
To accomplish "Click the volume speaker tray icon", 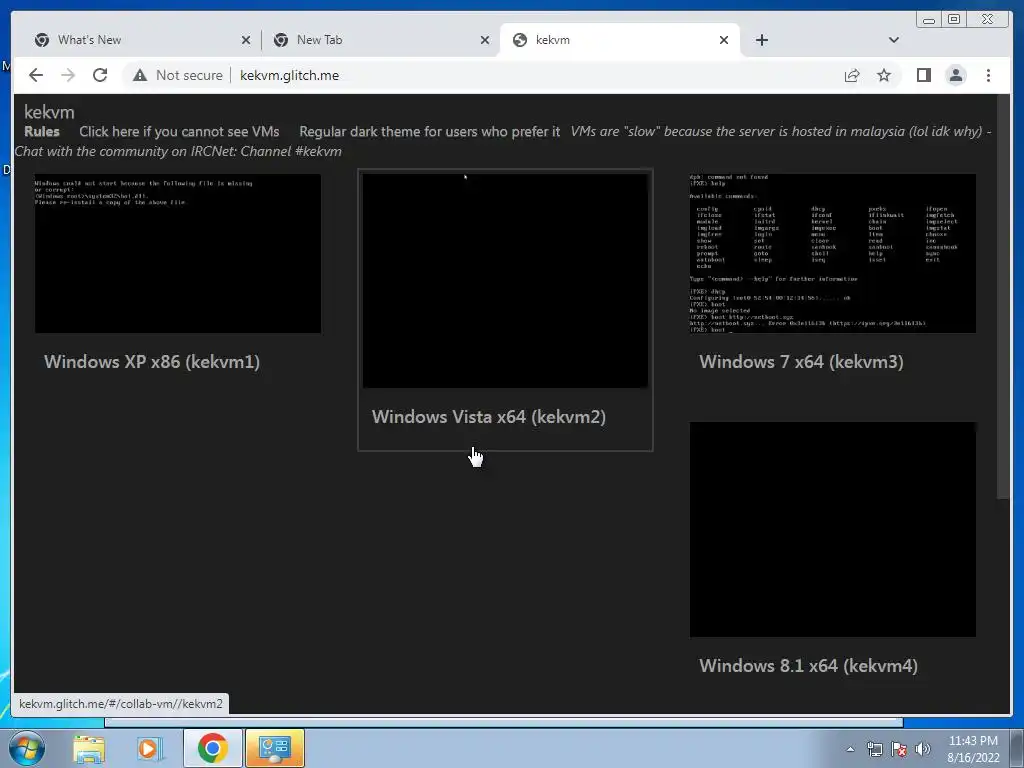I will tap(923, 749).
